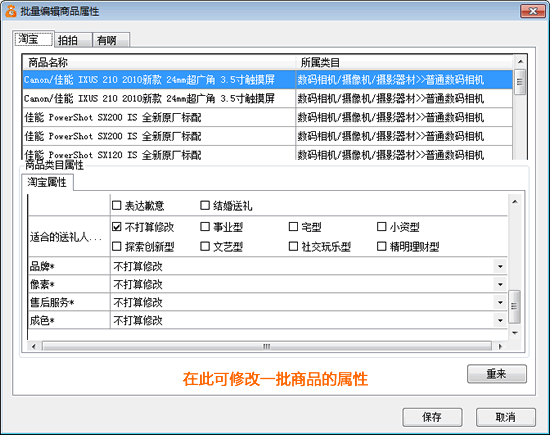The width and height of the screenshot is (550, 435).
Task: Check the 事业型 checkbox
Action: [x=205, y=227]
